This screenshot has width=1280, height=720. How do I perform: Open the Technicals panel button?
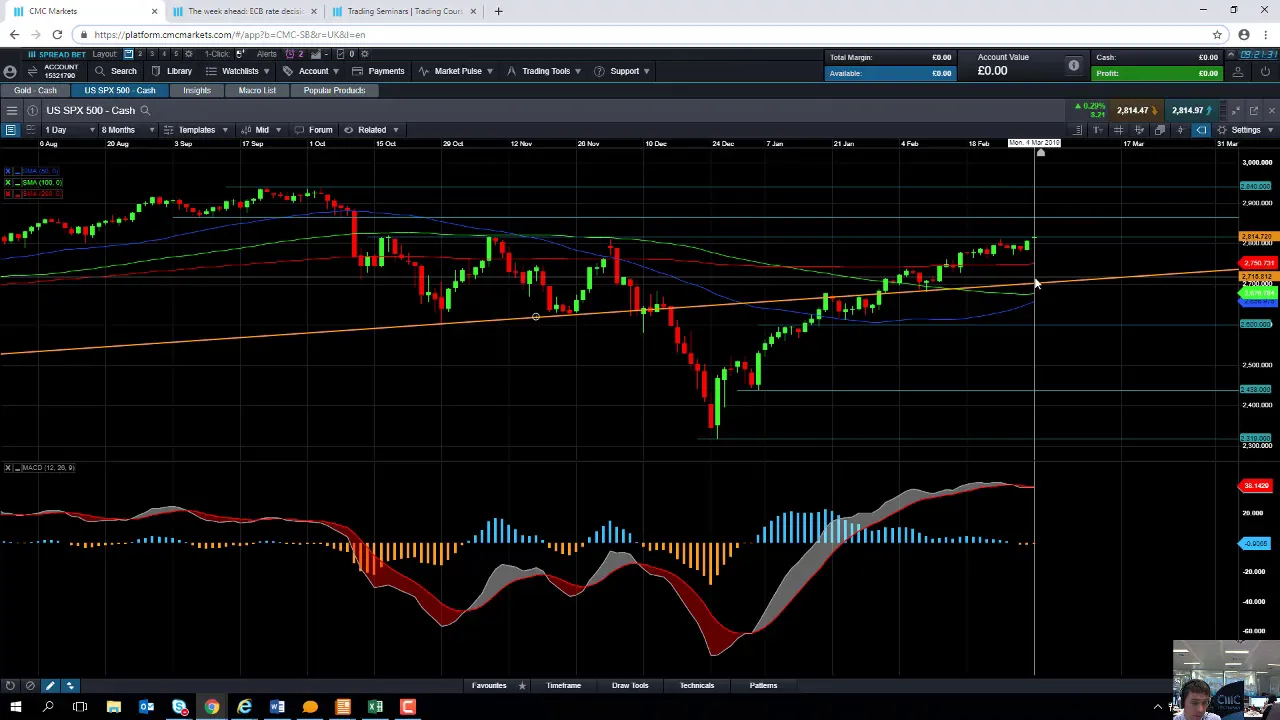tap(697, 686)
